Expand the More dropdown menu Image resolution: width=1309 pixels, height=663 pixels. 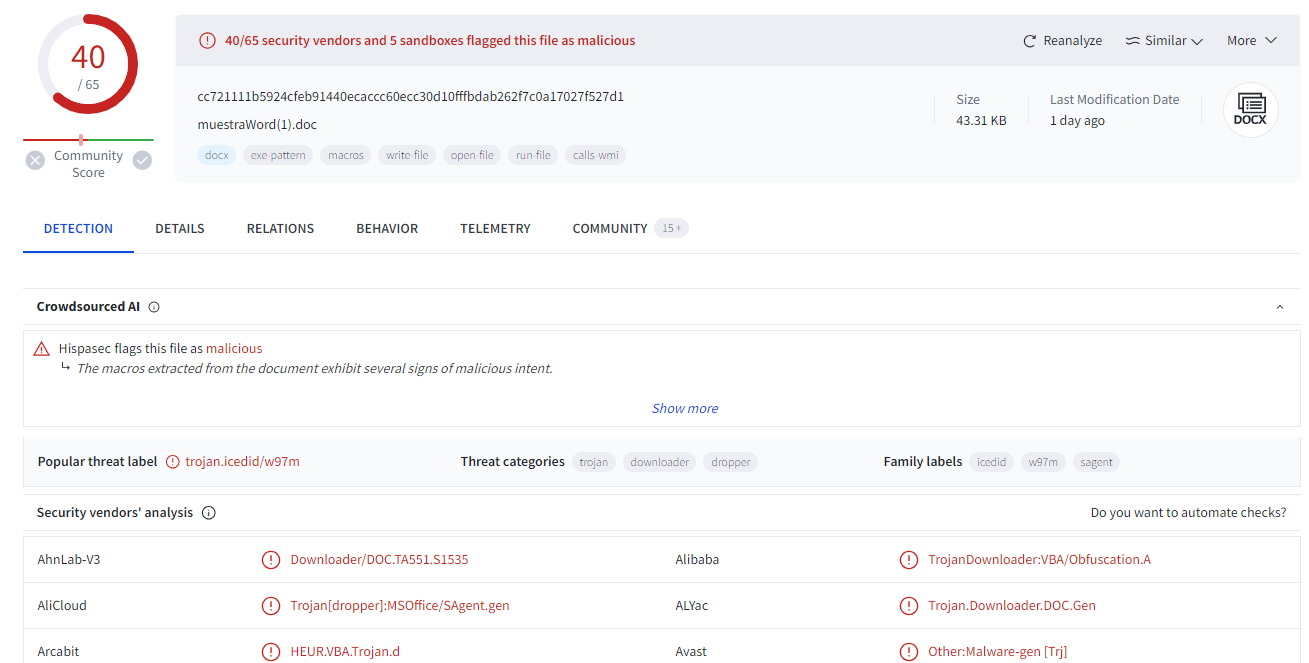click(1252, 41)
